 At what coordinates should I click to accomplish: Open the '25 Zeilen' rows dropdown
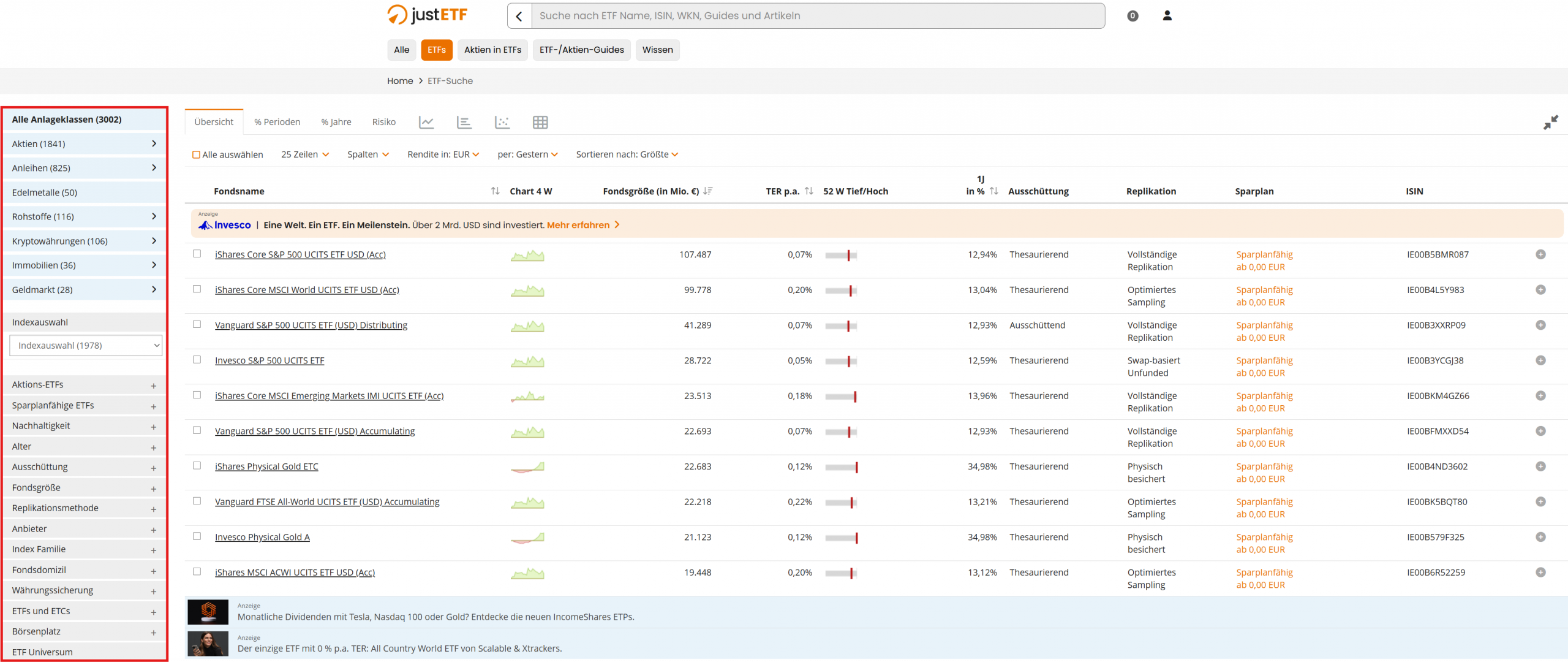pos(305,154)
